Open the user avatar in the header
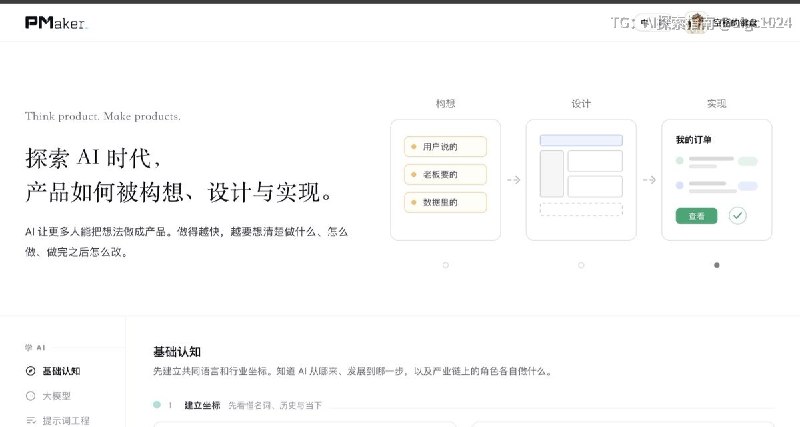Image resolution: width=800 pixels, height=427 pixels. (696, 23)
